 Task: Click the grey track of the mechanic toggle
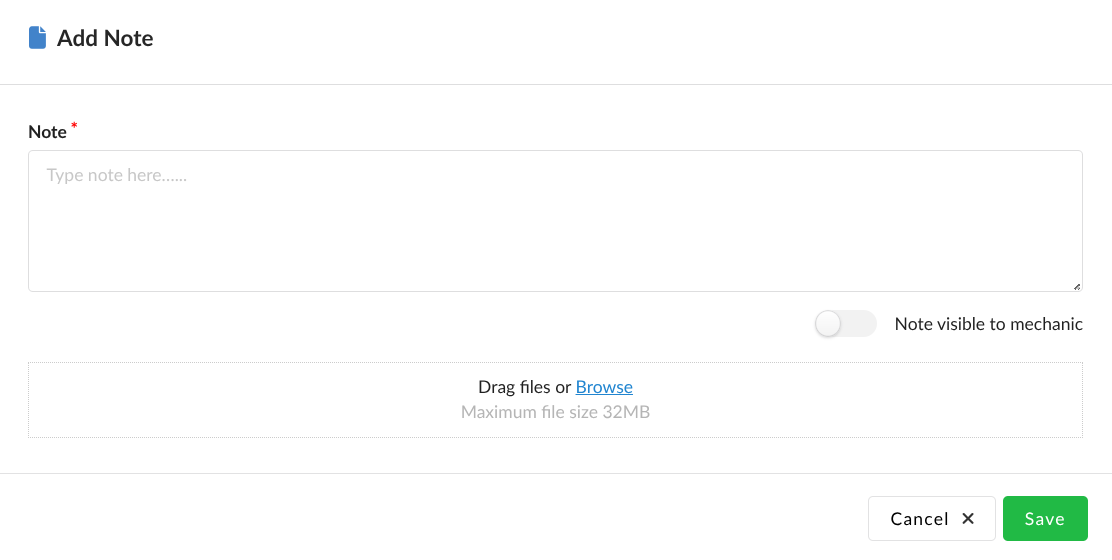coord(861,324)
